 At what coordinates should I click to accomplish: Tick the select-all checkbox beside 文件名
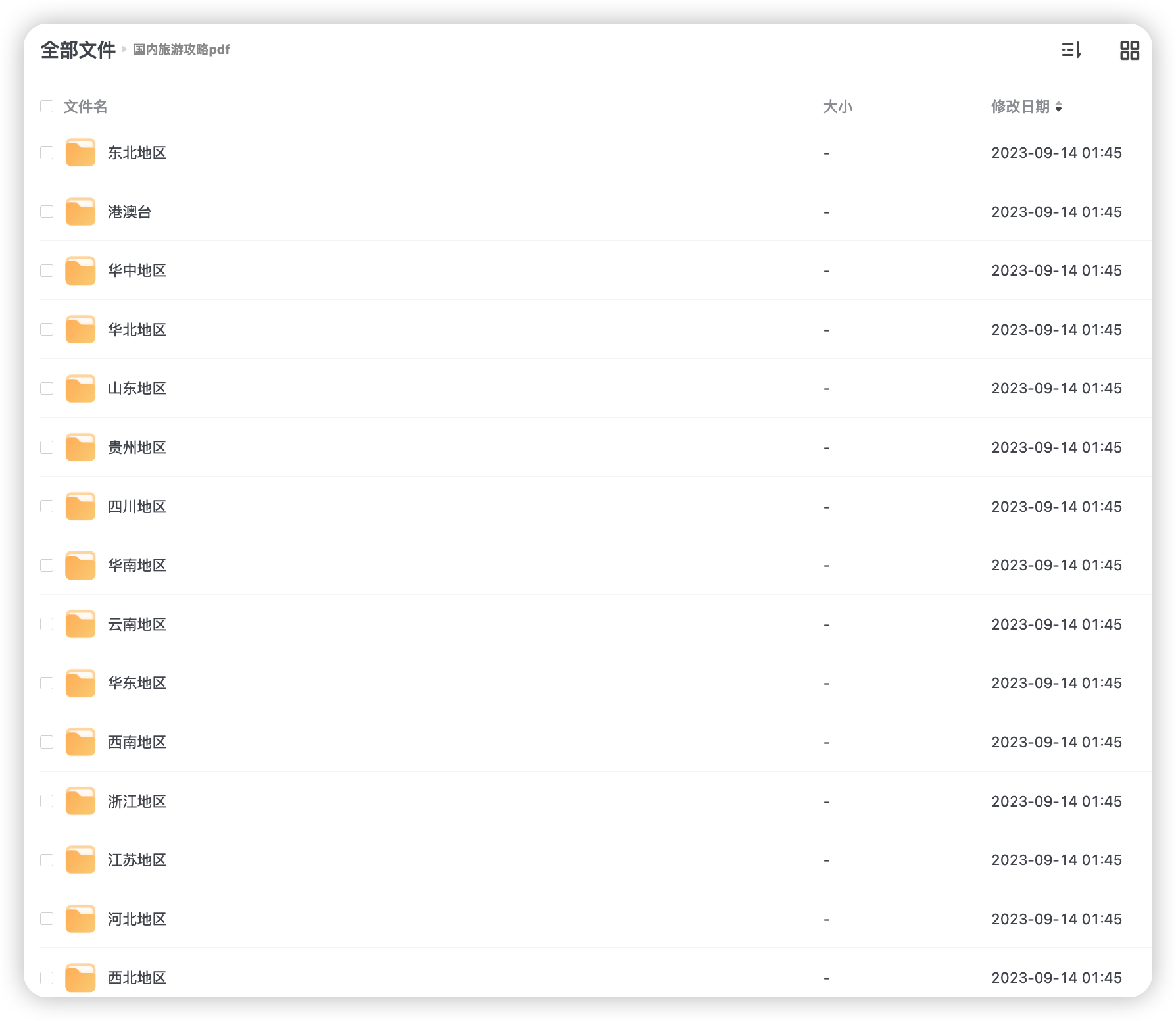[x=47, y=107]
